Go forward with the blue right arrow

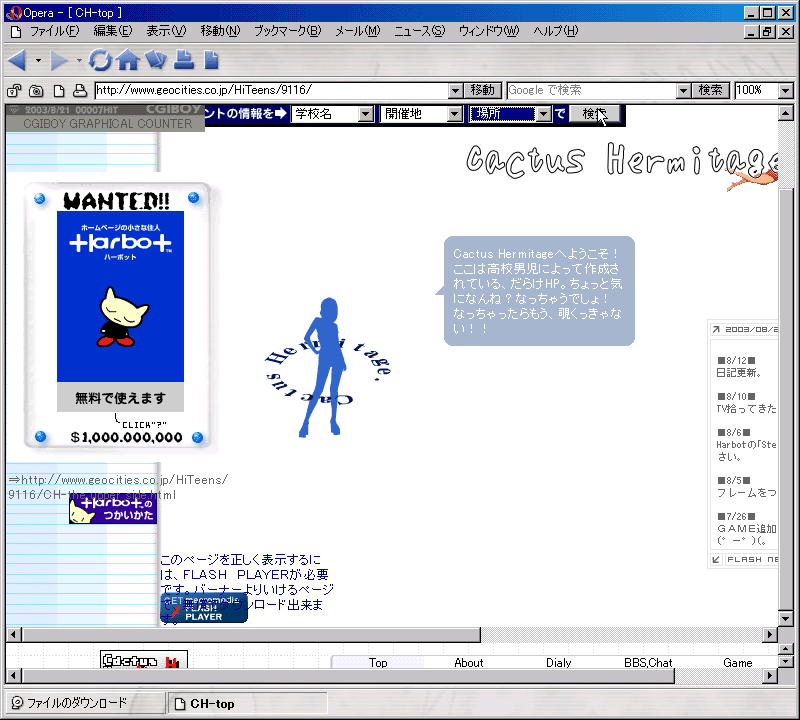pos(59,60)
